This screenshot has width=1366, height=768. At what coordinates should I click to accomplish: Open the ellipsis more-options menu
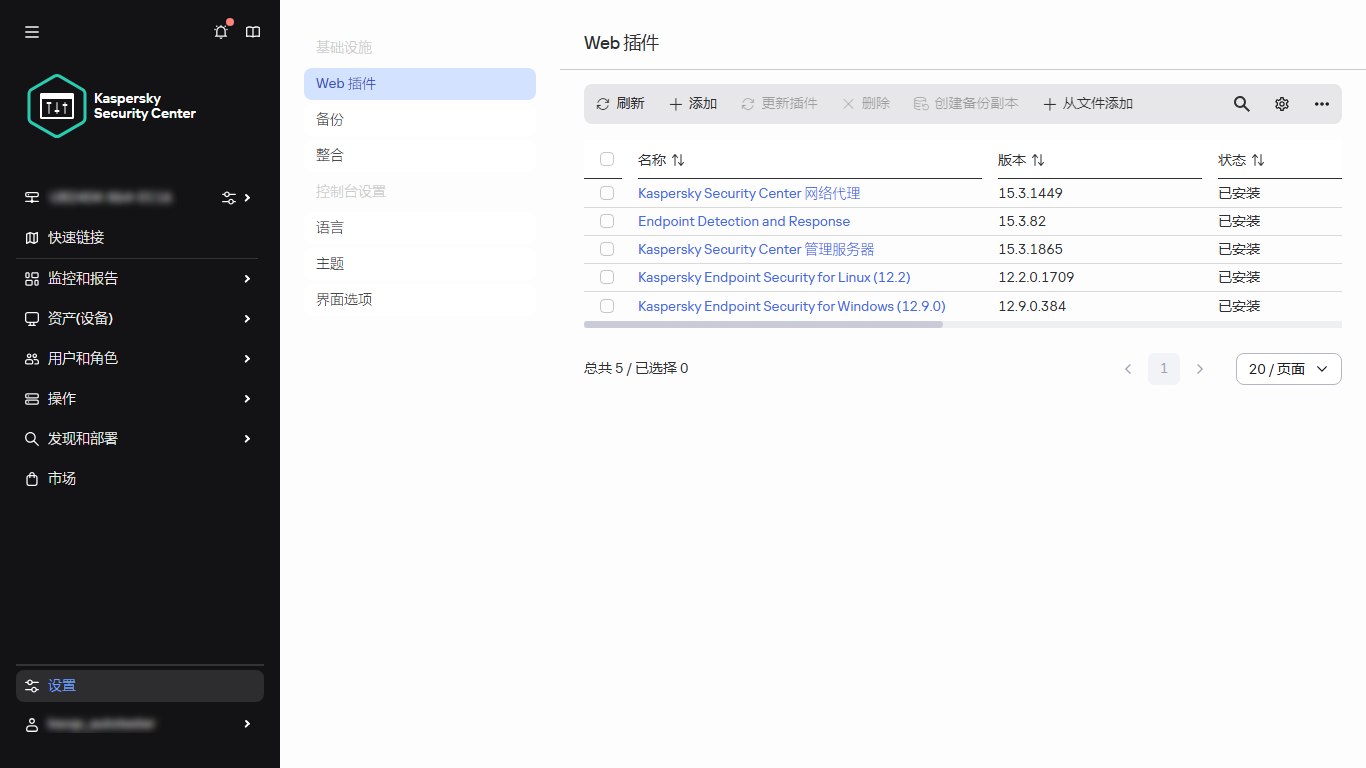(1321, 103)
